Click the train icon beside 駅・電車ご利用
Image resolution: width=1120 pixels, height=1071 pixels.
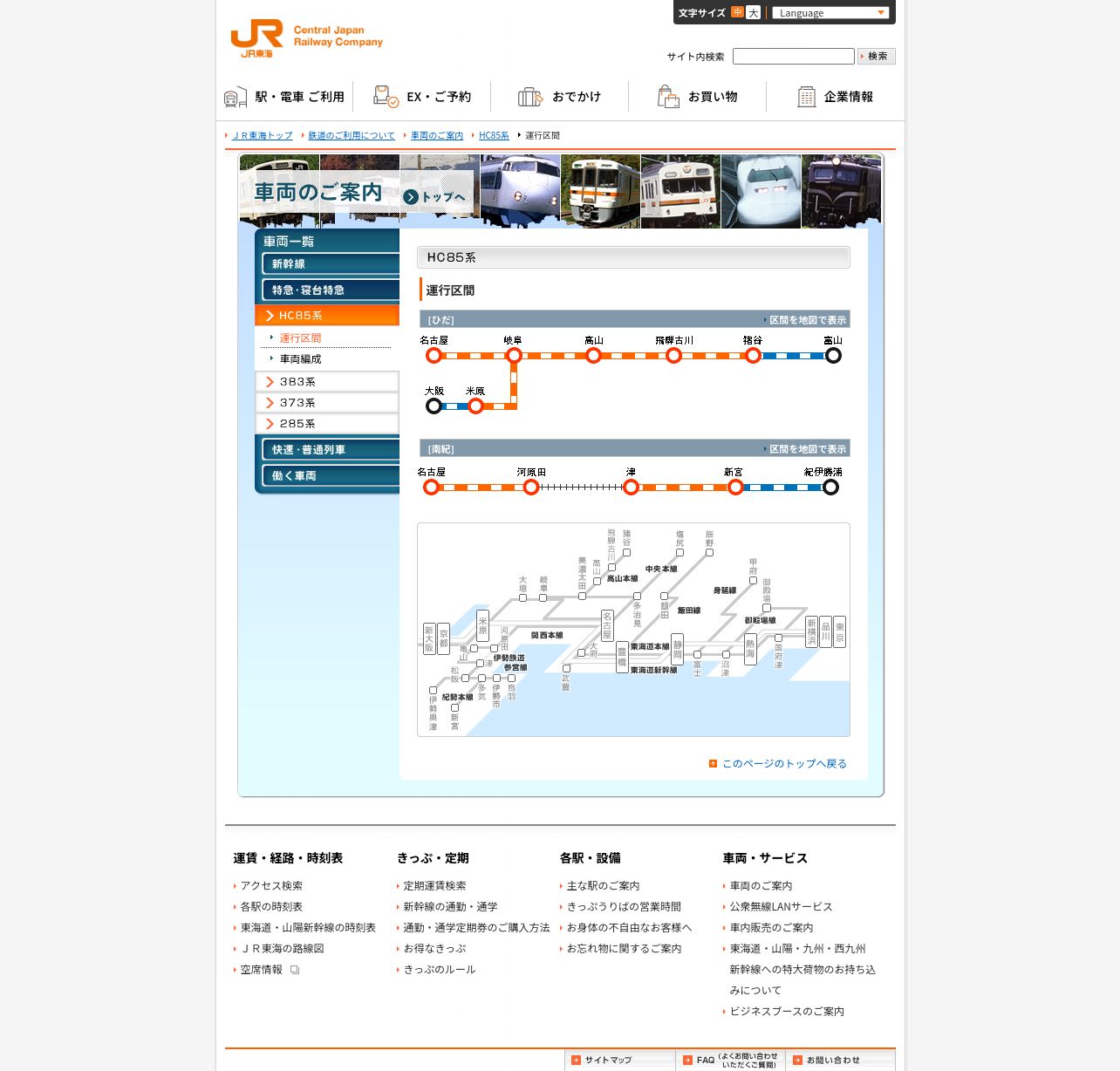coord(236,97)
